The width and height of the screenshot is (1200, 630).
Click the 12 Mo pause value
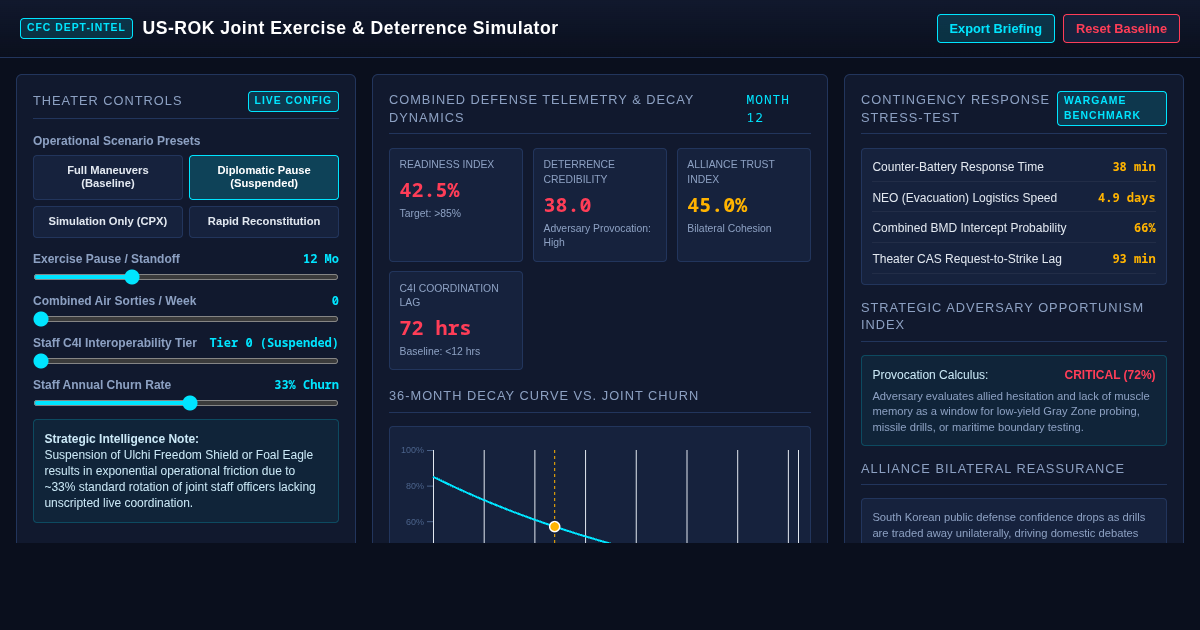click(321, 259)
